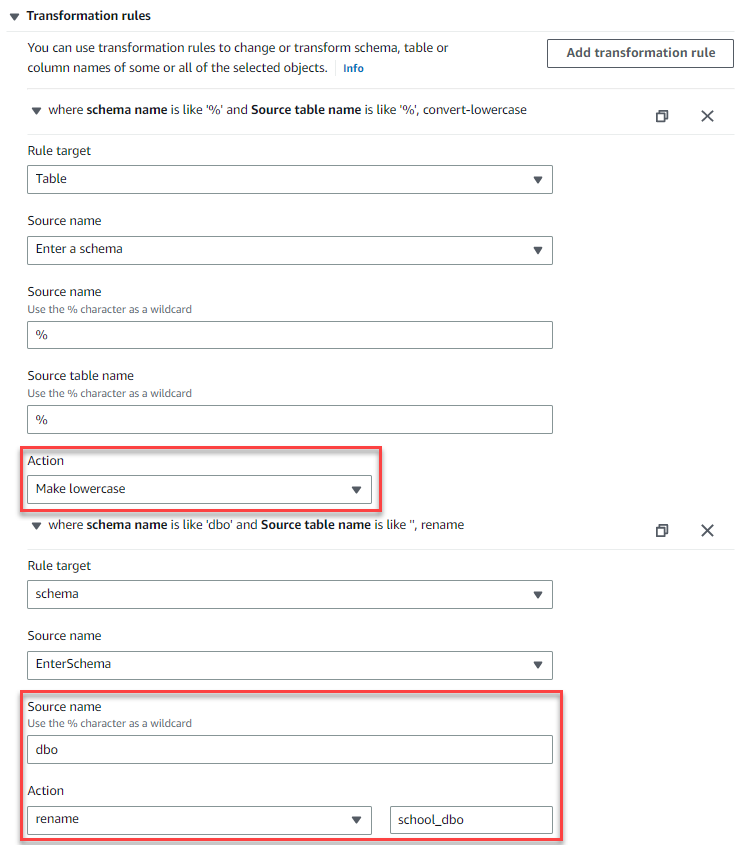Screen dimensions: 735x845
Task: Duplicate the convert-lowercase transformation rule
Action: pyautogui.click(x=662, y=116)
